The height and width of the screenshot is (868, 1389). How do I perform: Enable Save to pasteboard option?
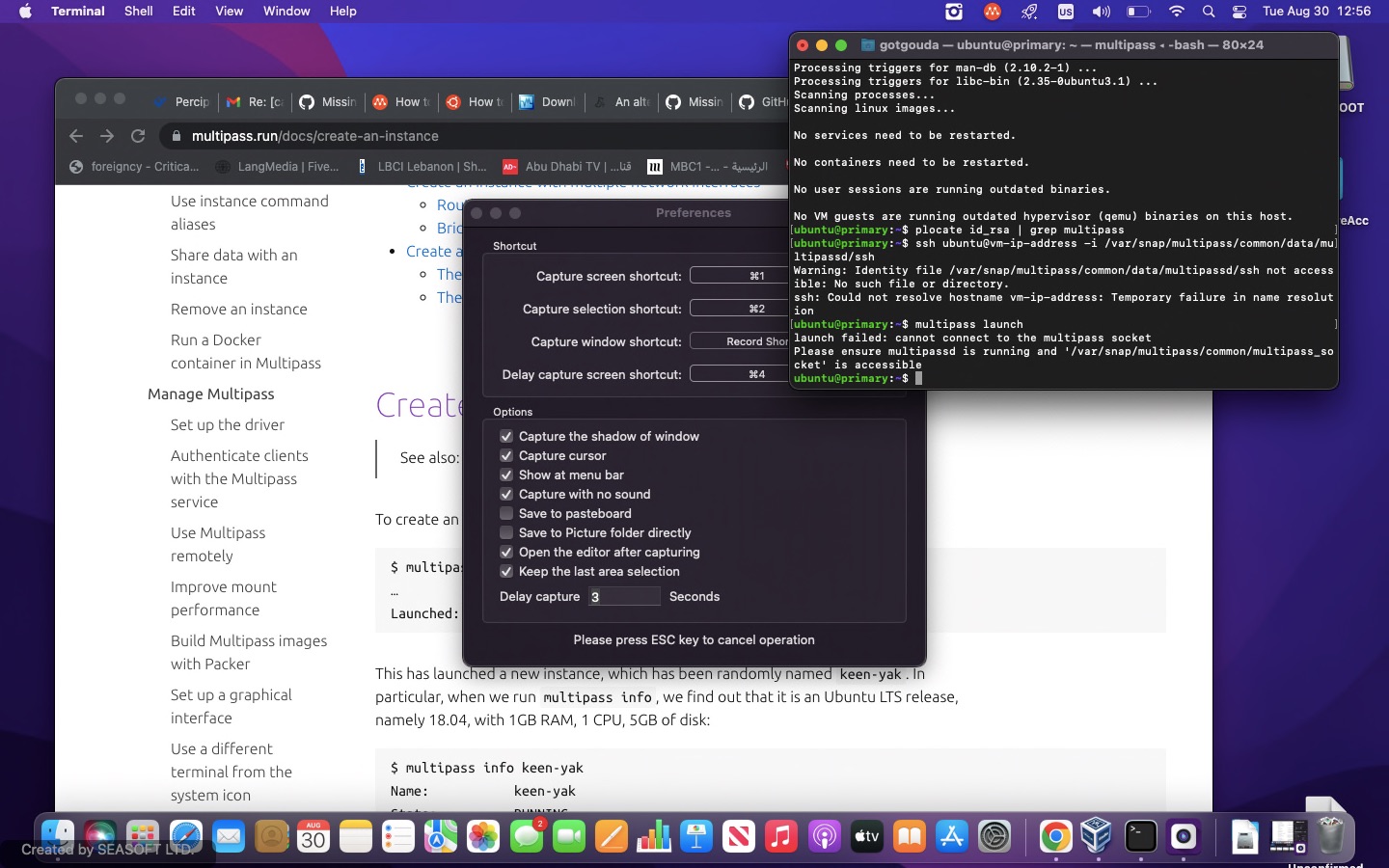(x=506, y=514)
